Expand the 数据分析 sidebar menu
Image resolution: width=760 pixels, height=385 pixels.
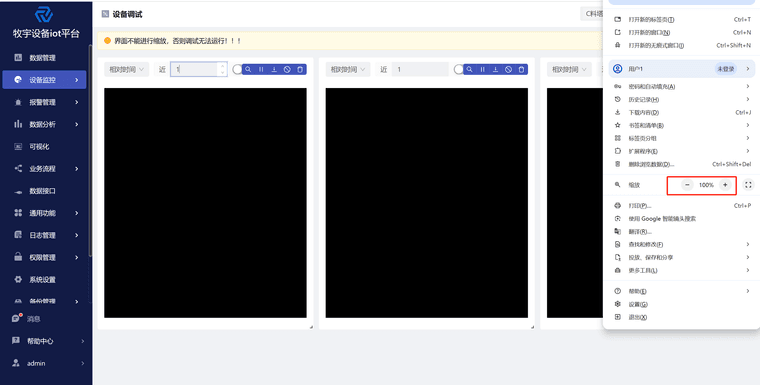45,125
